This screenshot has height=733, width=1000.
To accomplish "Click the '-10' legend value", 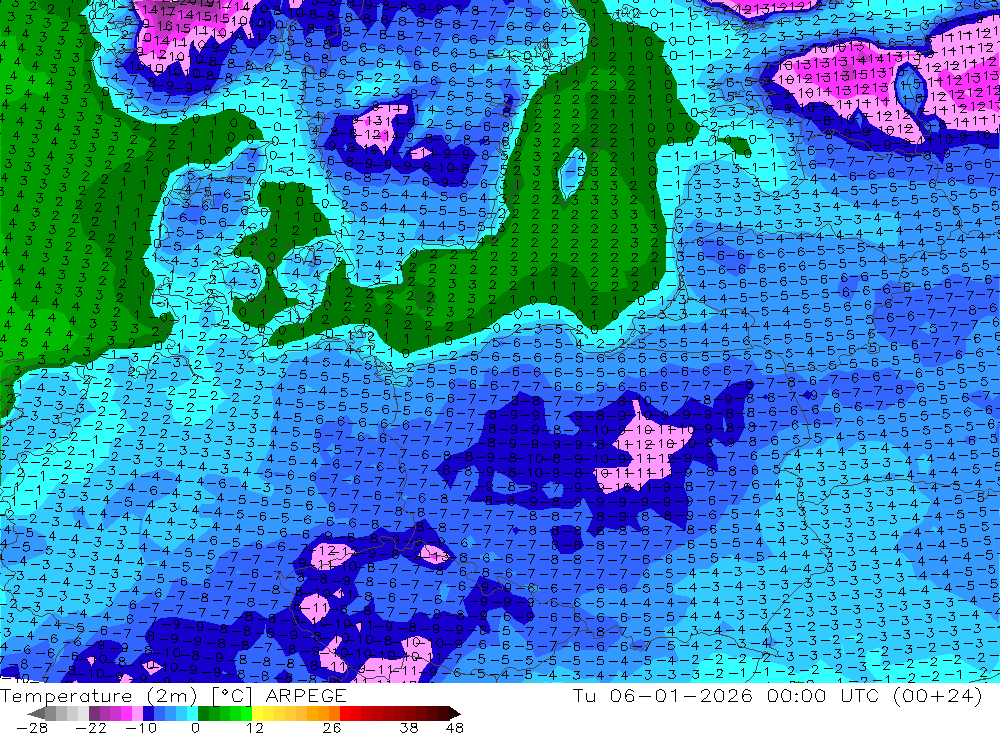I will tap(141, 728).
